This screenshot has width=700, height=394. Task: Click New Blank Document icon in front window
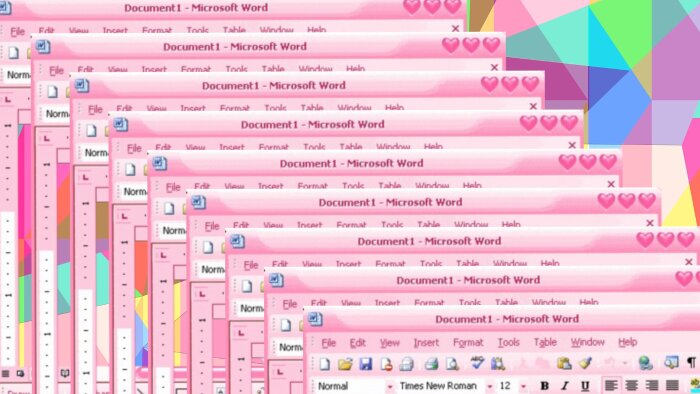pyautogui.click(x=325, y=364)
